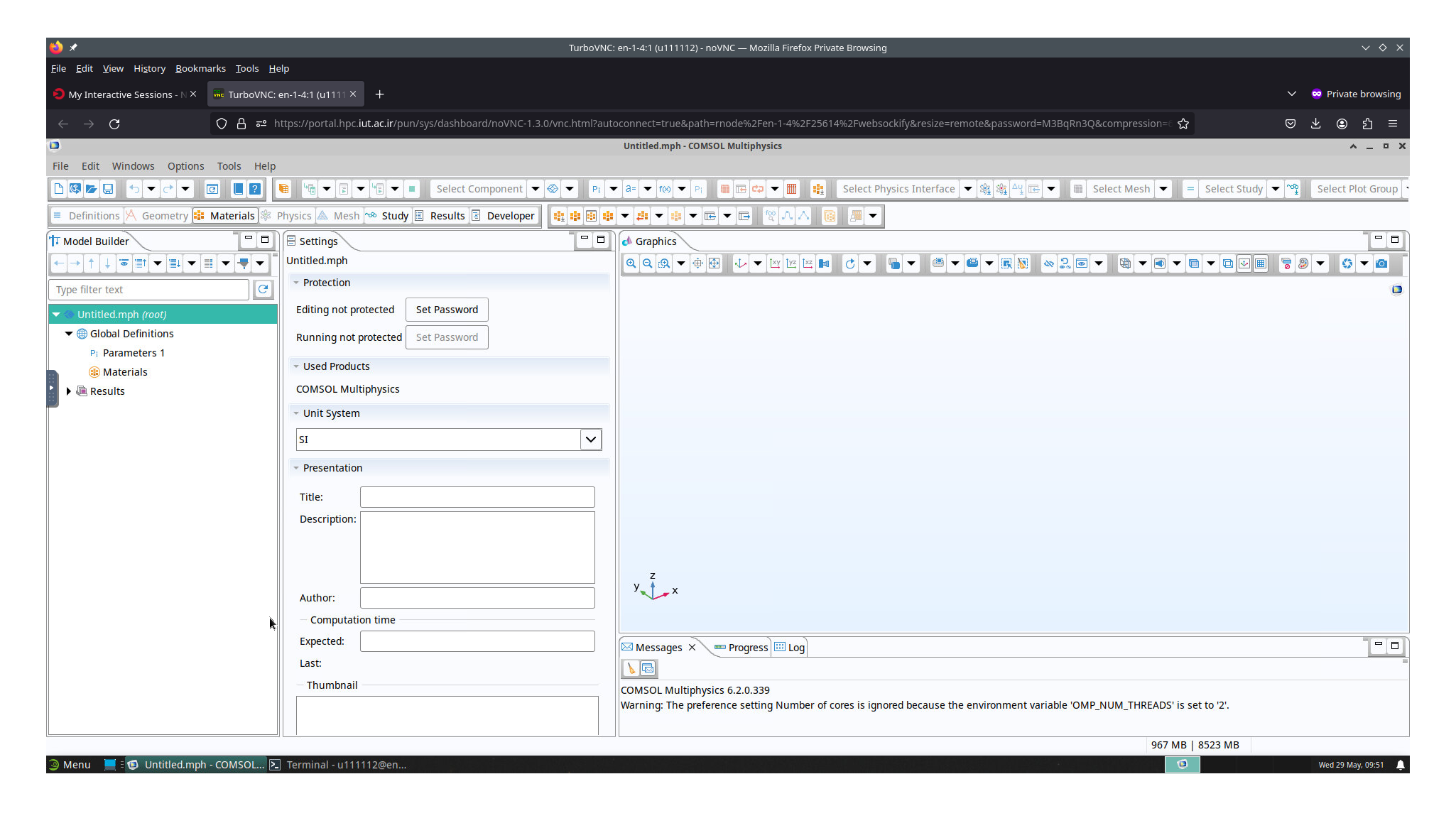Click the Type filter text box
Screen dimensions: 1456x828
point(149,290)
